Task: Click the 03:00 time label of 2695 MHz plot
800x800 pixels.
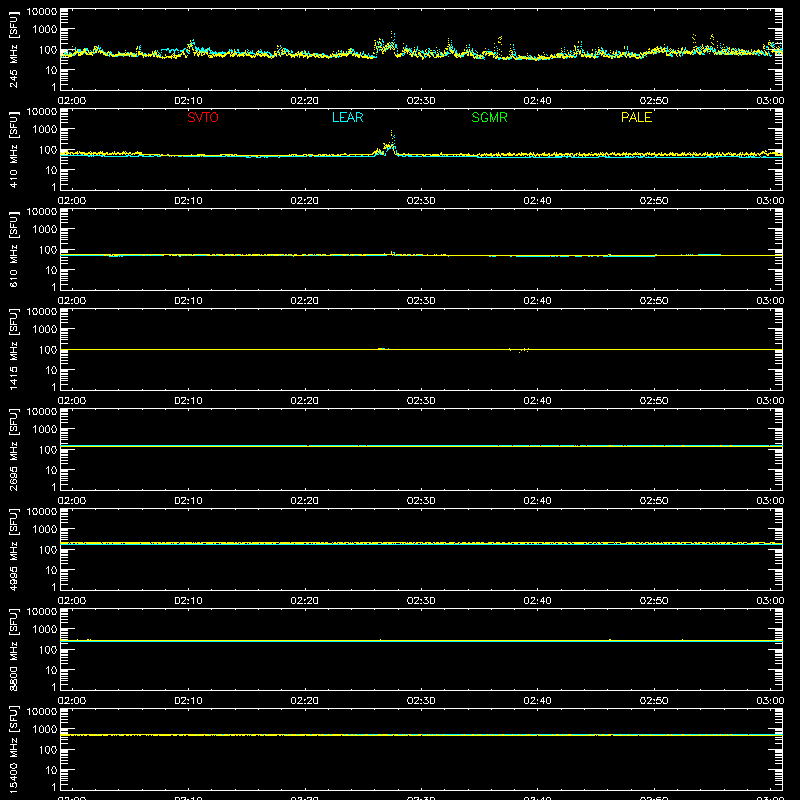Action: pyautogui.click(x=770, y=501)
